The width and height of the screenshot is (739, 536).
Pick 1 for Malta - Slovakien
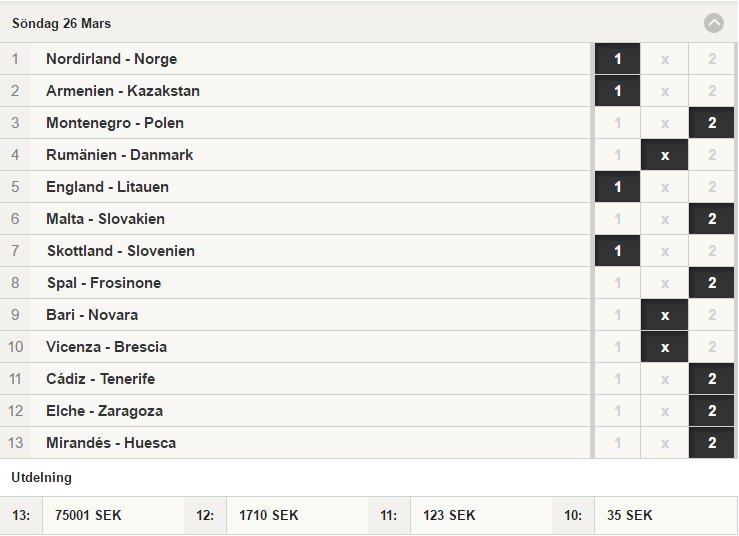coord(617,219)
